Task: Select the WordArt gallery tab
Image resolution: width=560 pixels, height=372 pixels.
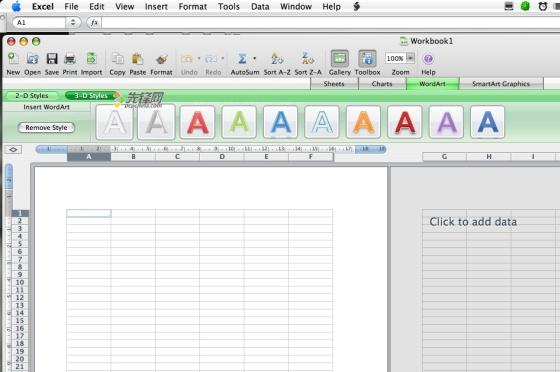Action: pos(432,84)
